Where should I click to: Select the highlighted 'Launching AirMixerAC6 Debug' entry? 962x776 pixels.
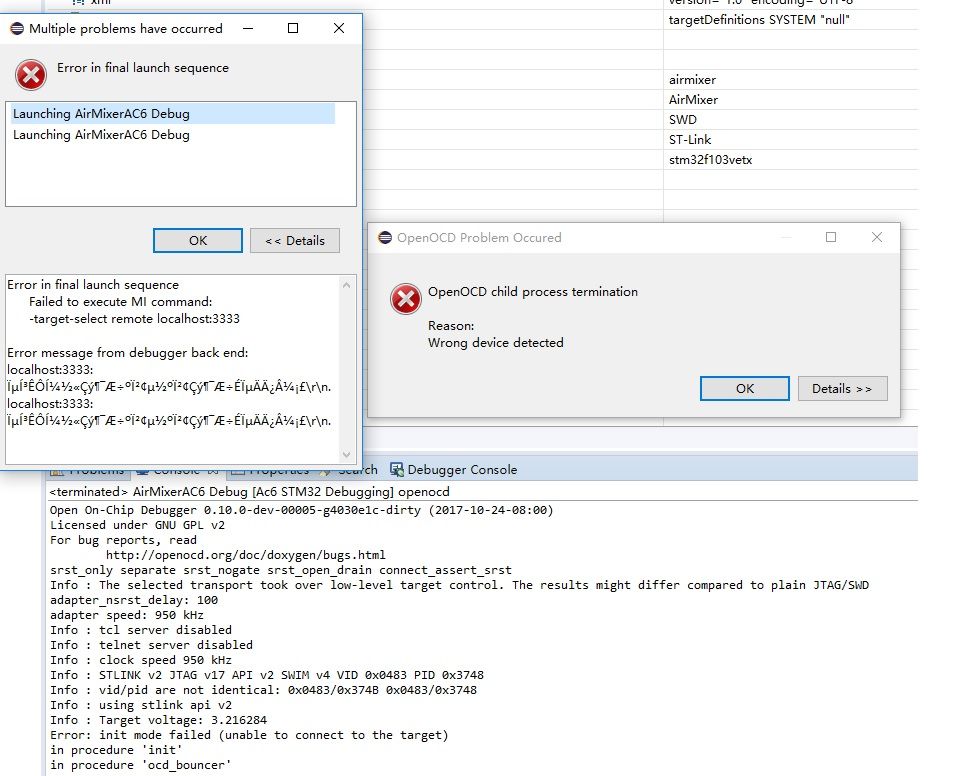pos(172,113)
